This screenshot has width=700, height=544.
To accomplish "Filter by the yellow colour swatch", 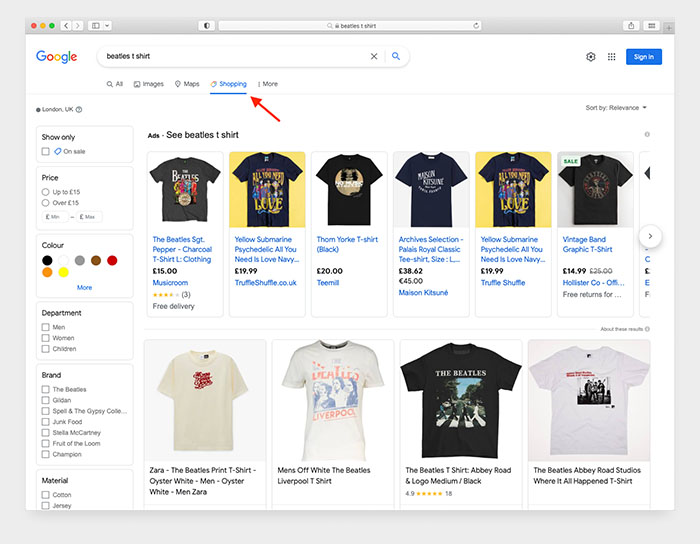I will click(63, 272).
